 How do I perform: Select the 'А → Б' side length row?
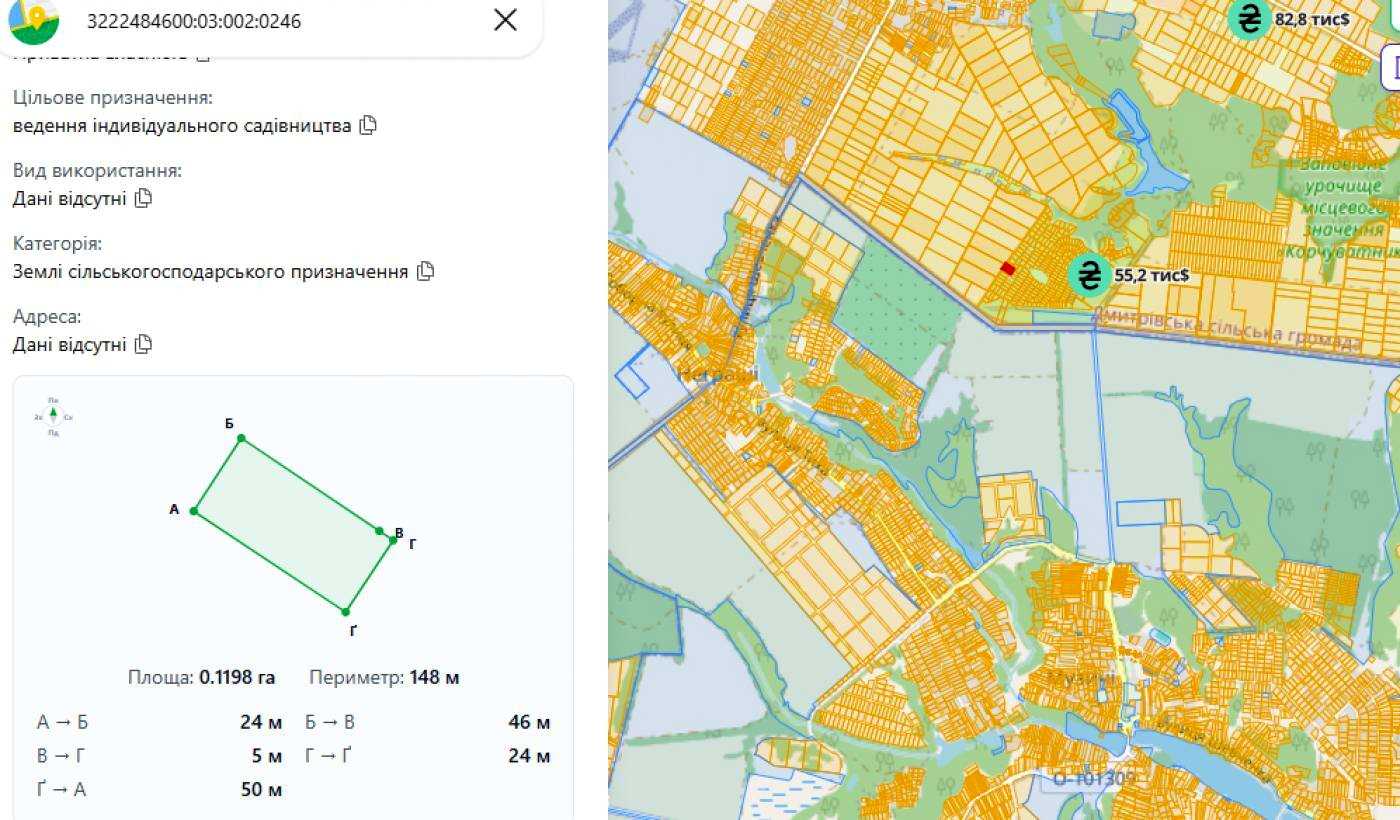159,722
